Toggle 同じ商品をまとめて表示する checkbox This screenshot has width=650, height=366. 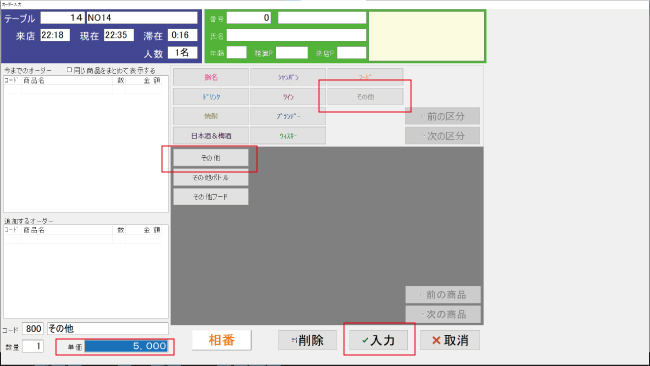pos(69,70)
